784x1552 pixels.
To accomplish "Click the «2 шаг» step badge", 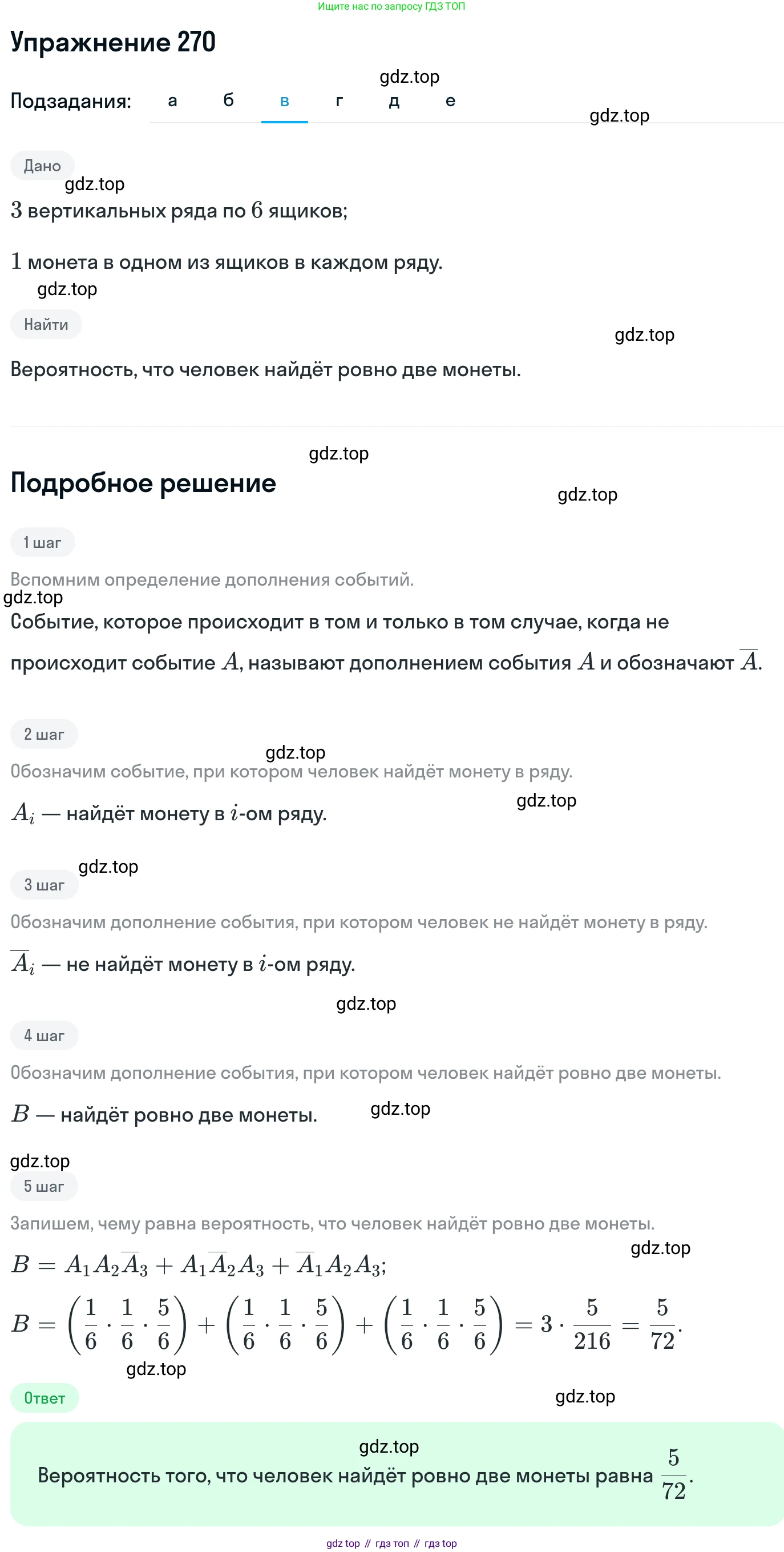I will [x=44, y=734].
